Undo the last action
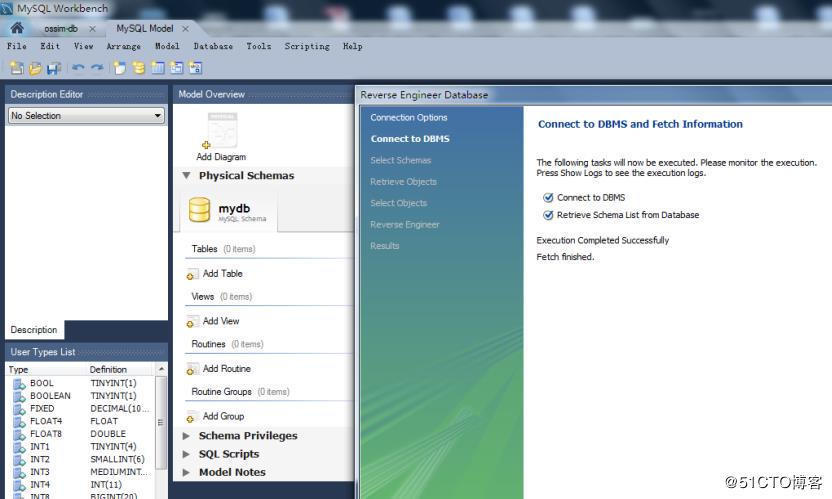Viewport: 832px width, 499px height. (78, 67)
